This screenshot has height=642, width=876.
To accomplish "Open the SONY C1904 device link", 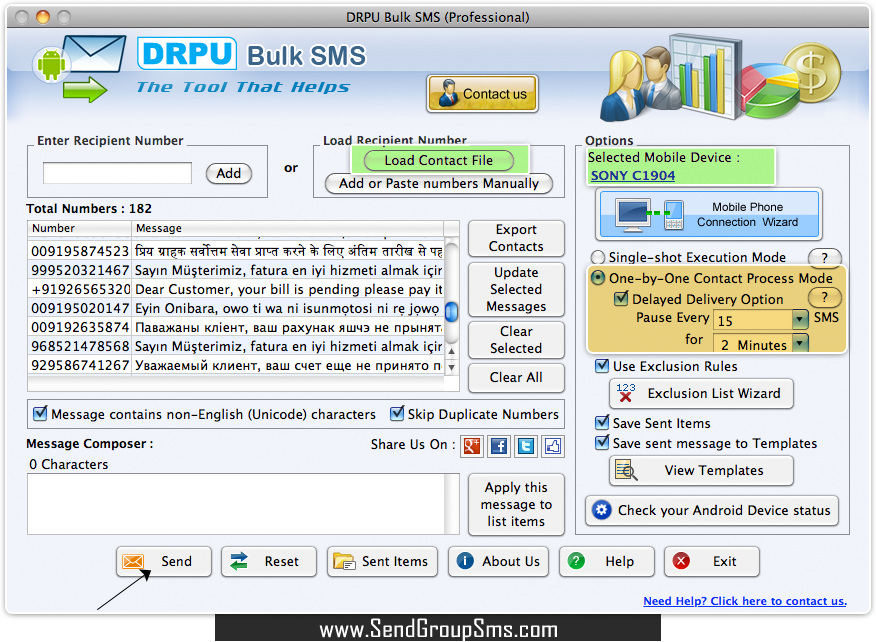I will (632, 175).
